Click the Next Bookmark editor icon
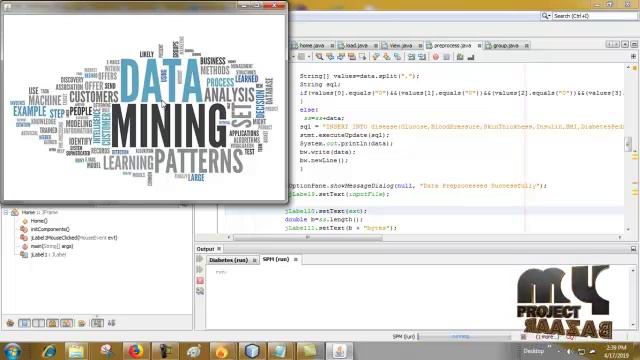Viewport: 640px width, 360px height. 387,57
